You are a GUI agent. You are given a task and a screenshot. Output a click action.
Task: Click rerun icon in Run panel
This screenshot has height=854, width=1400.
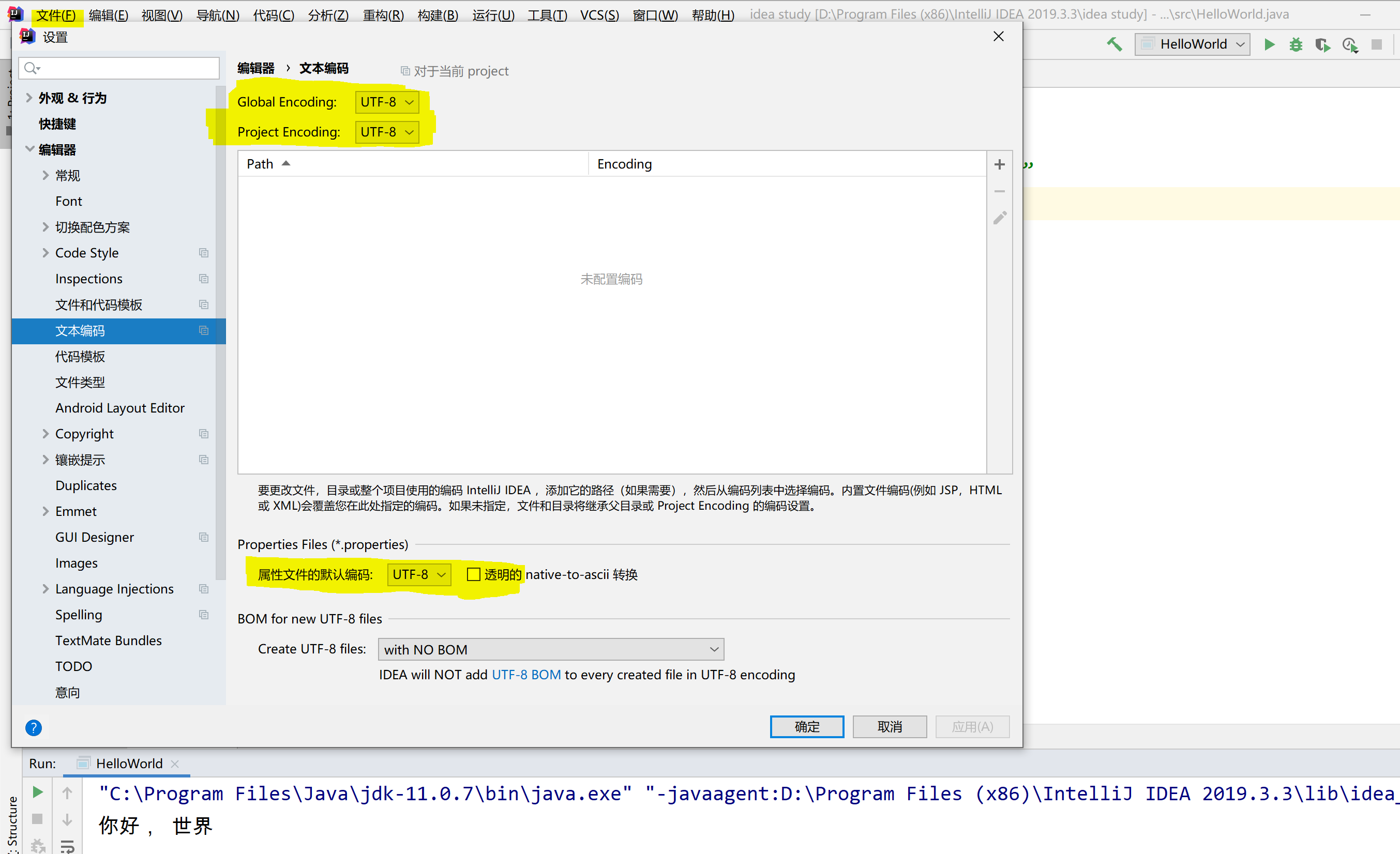[38, 792]
